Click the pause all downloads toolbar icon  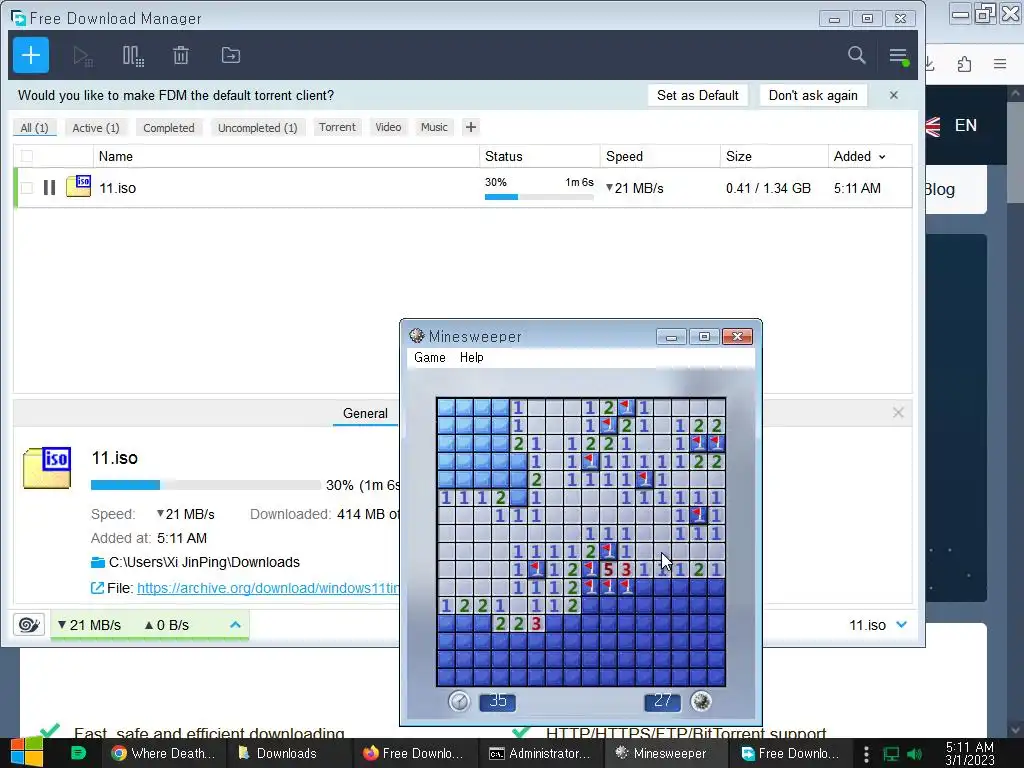pyautogui.click(x=133, y=56)
